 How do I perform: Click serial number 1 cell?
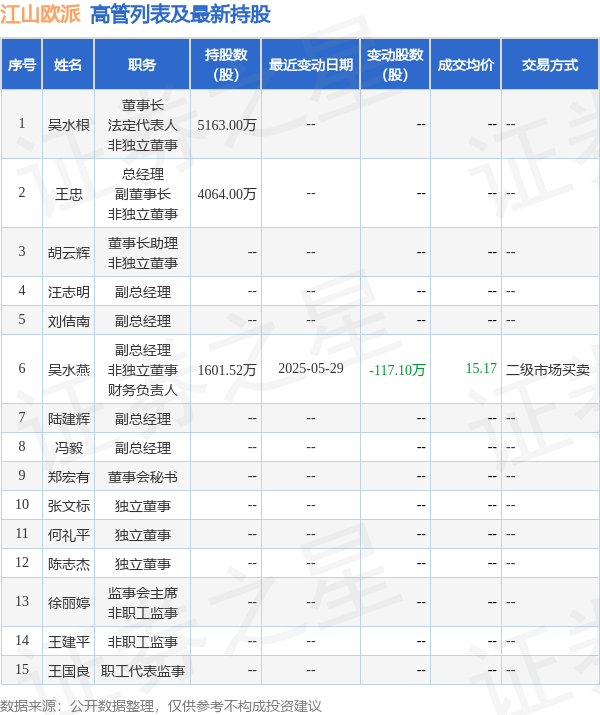coord(21,124)
